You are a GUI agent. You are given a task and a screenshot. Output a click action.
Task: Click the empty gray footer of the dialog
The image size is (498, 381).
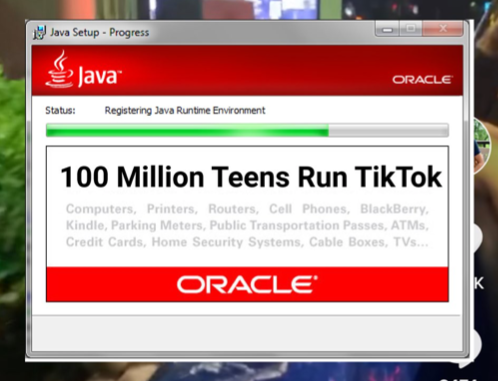click(247, 333)
